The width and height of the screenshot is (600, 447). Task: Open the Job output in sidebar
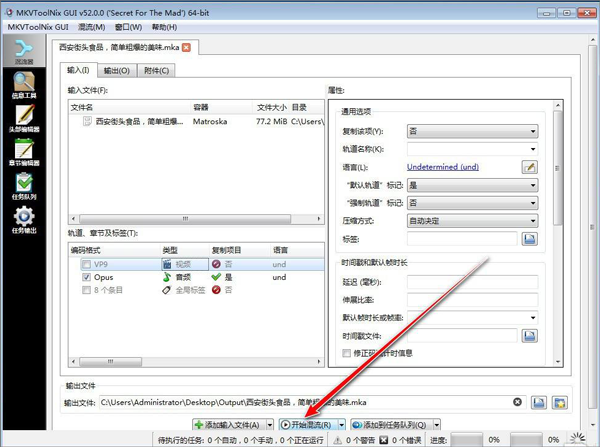[24, 220]
